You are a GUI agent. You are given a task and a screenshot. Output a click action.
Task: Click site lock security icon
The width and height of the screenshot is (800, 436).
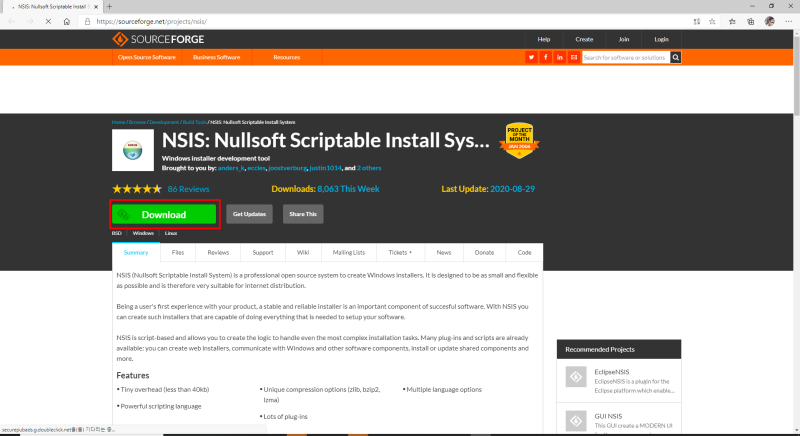click(87, 21)
